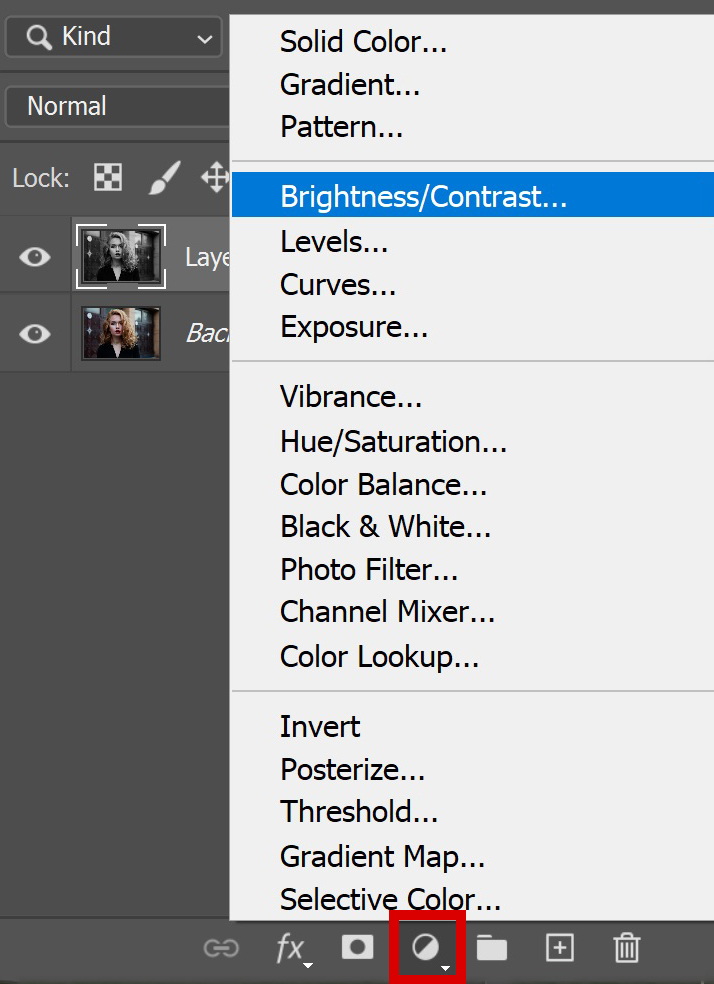
Task: Open the fx layer style menu
Action: point(293,949)
